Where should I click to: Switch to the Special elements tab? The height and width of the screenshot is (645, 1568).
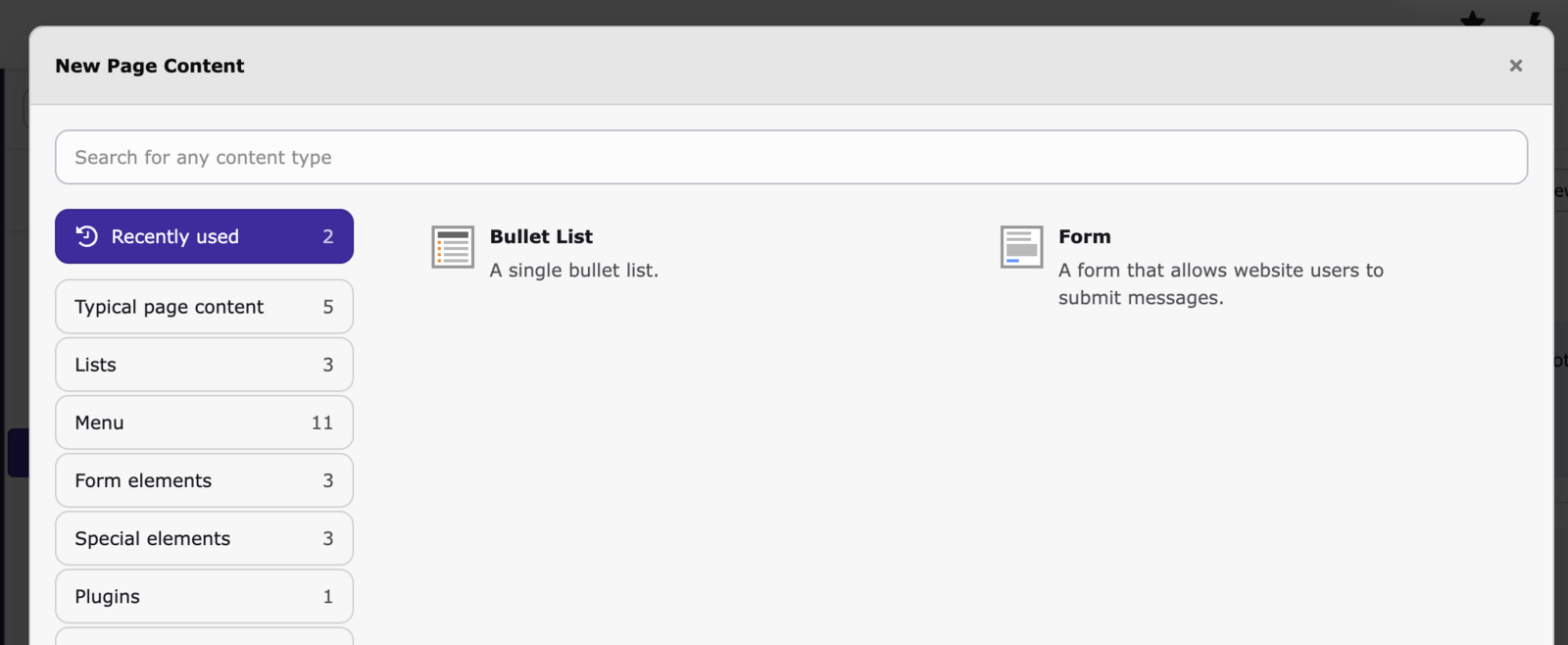click(x=204, y=538)
